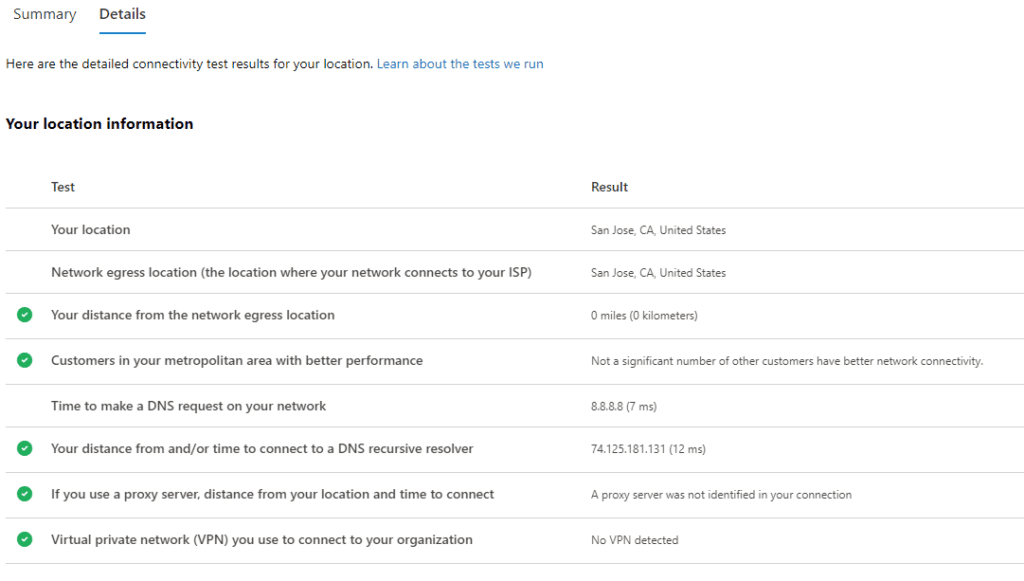Click the proxy server not identified result text

[x=721, y=495]
